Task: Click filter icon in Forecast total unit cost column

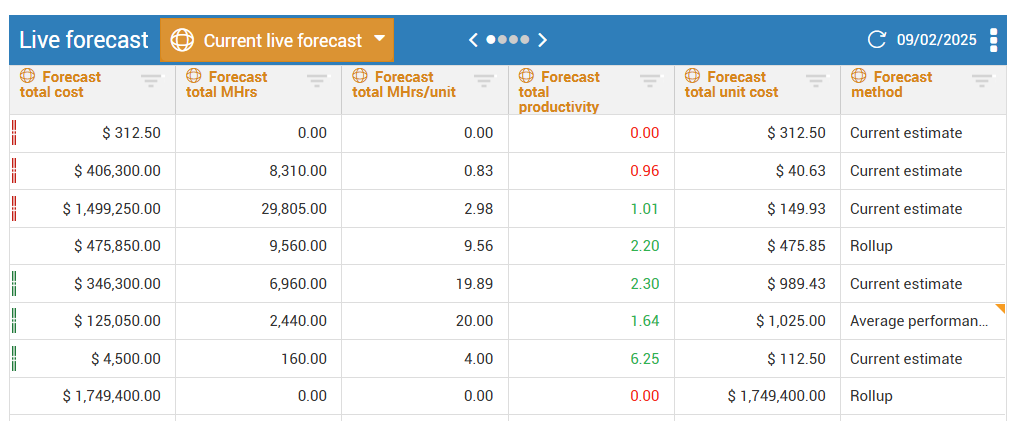Action: 816,80
